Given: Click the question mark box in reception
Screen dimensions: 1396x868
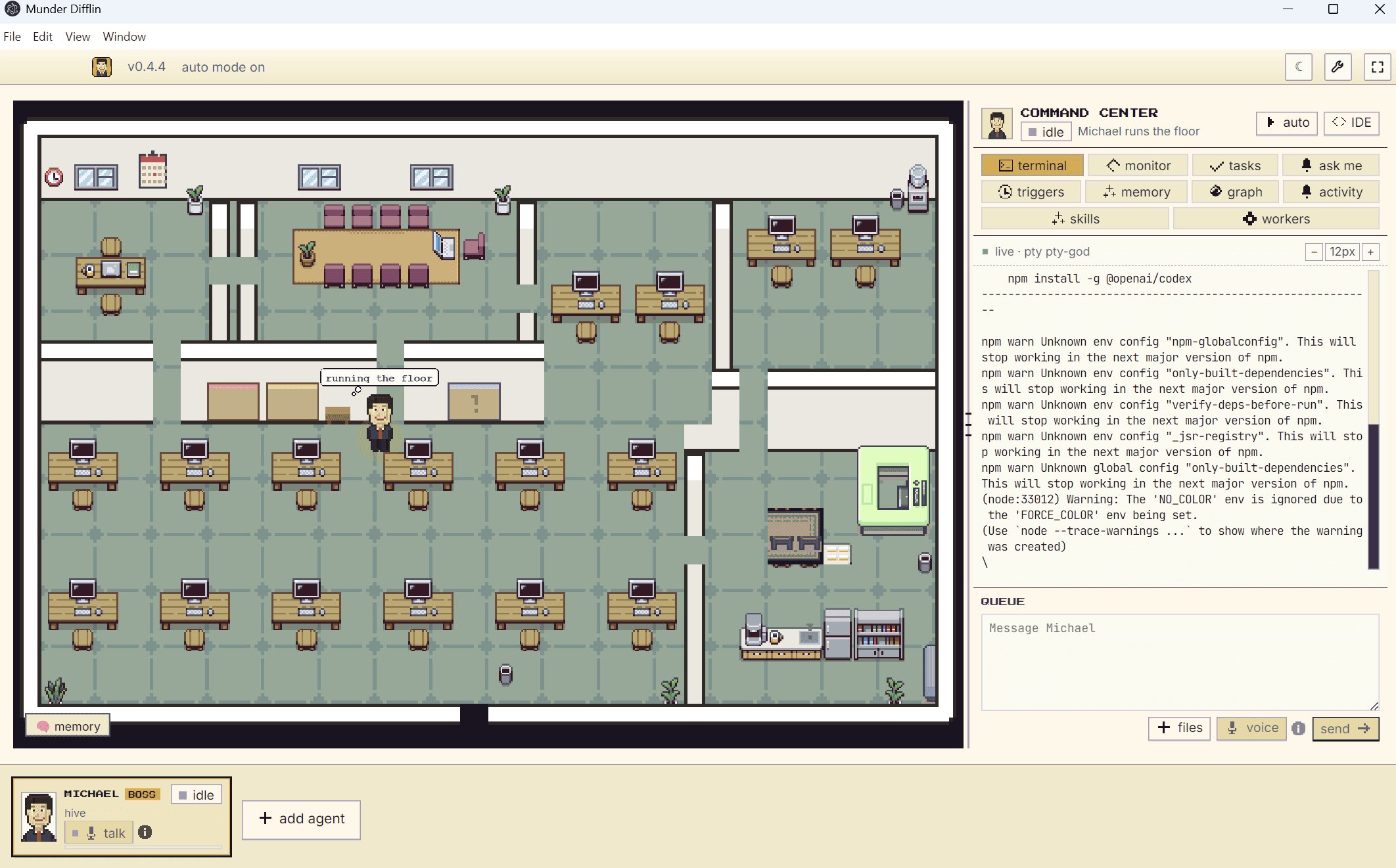Looking at the screenshot, I should point(475,401).
